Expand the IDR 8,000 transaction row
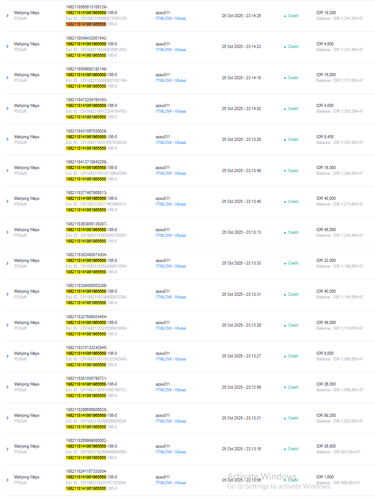This screenshot has height=500, width=375. (7, 356)
